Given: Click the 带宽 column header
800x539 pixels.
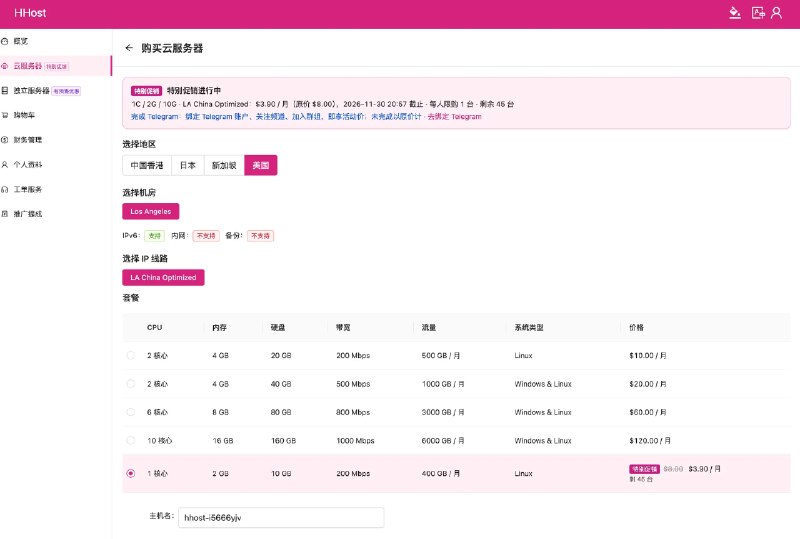Looking at the screenshot, I should tap(343, 327).
